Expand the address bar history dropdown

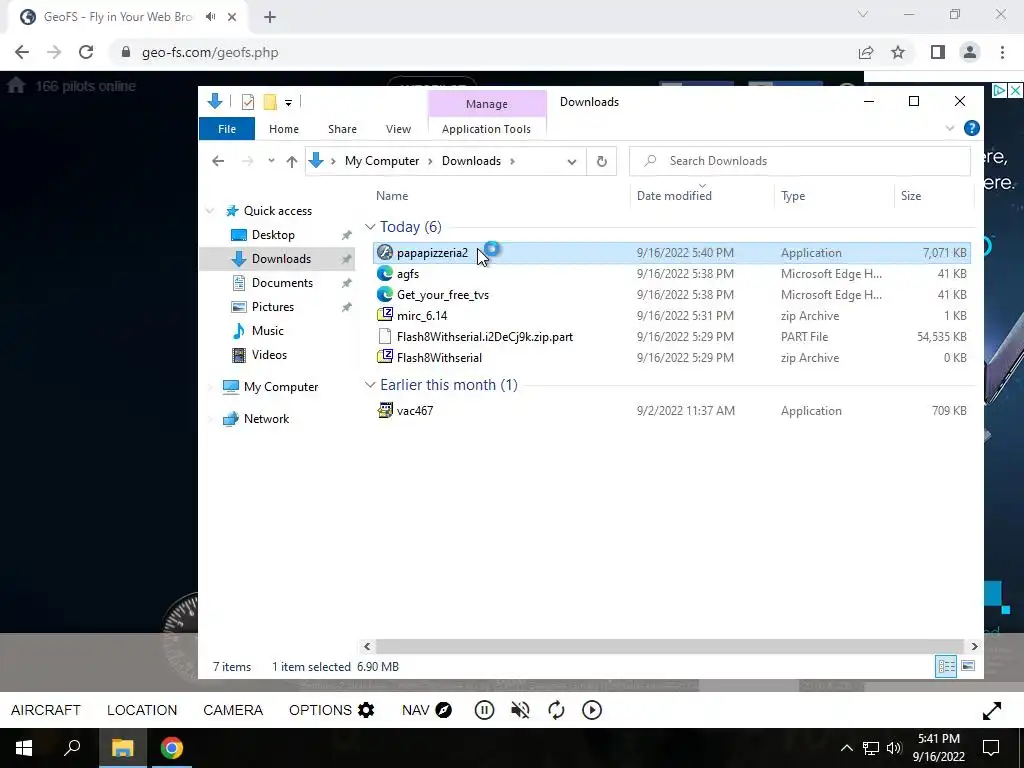571,161
